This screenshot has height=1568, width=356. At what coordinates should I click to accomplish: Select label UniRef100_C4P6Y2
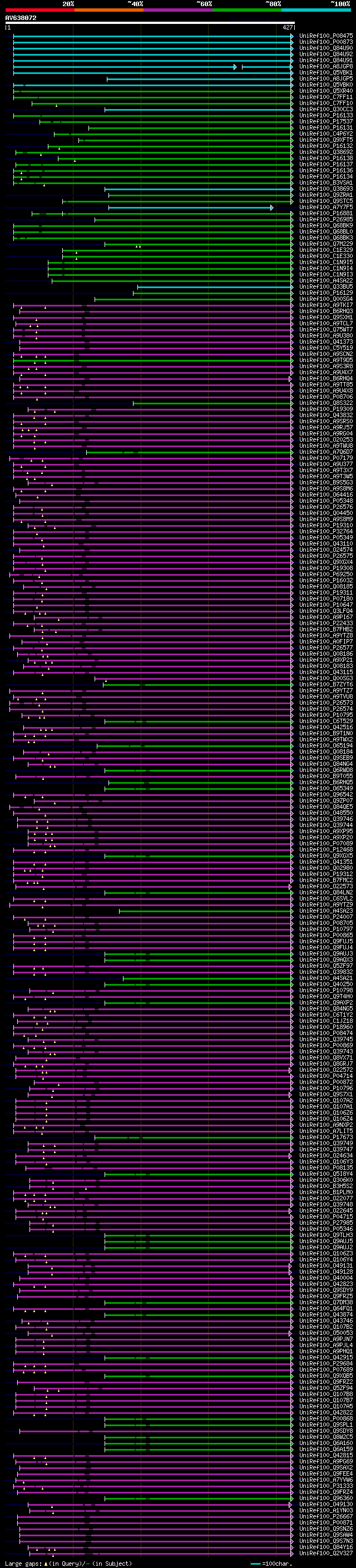(x=326, y=134)
